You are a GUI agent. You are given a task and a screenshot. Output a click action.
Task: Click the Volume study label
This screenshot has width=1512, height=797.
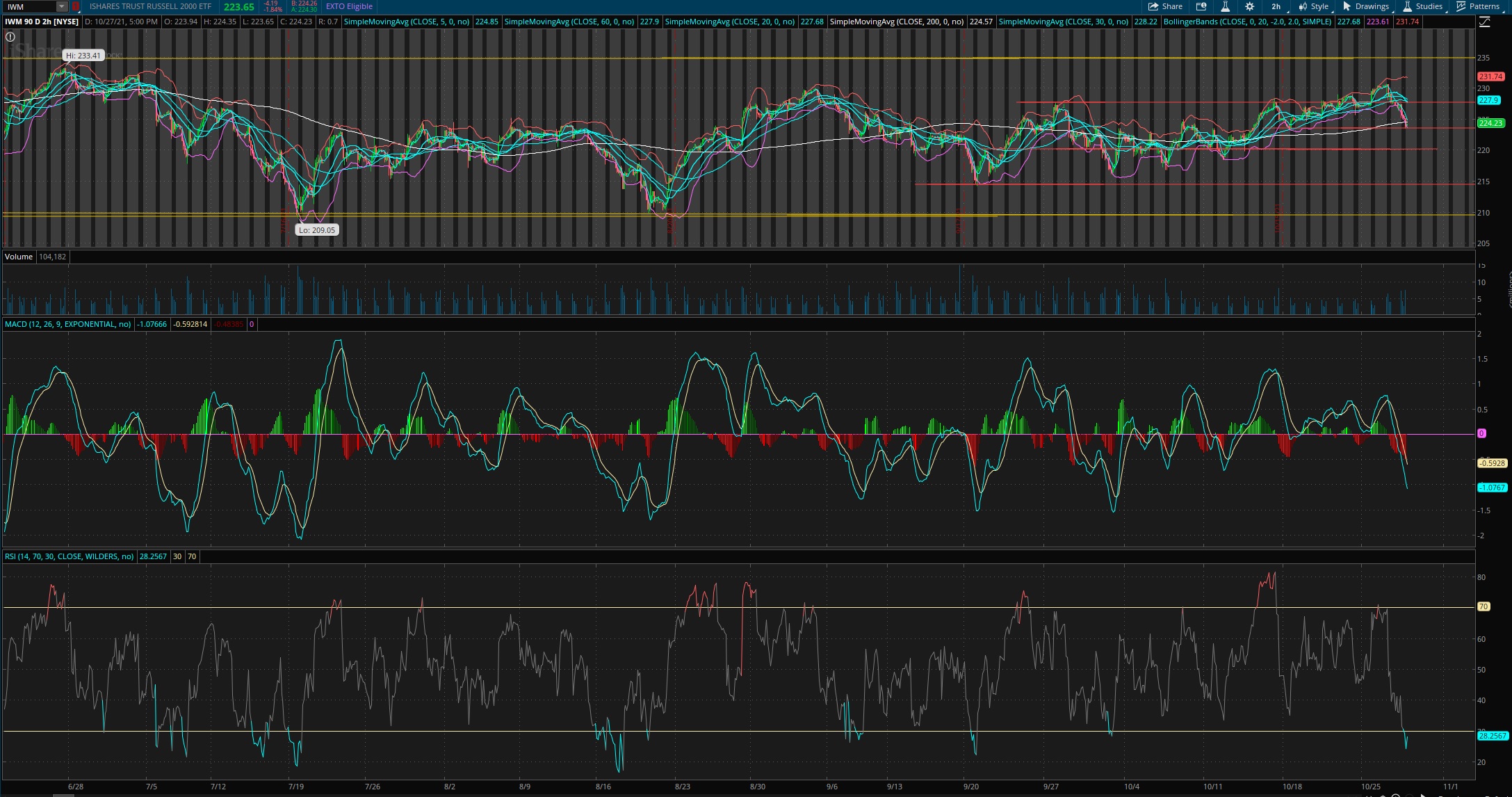19,257
